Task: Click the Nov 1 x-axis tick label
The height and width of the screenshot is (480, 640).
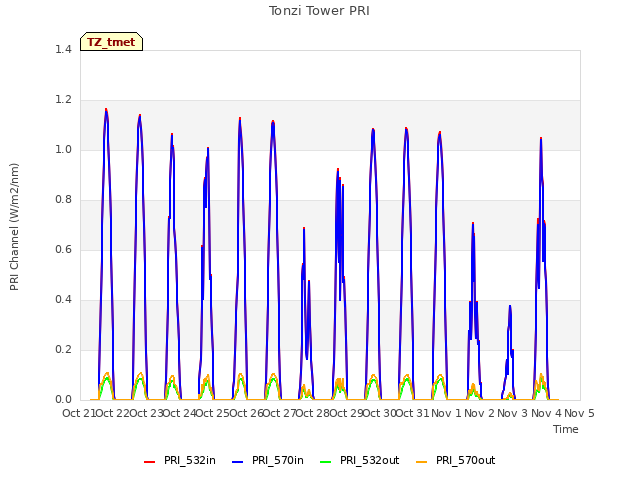Action: click(x=446, y=413)
